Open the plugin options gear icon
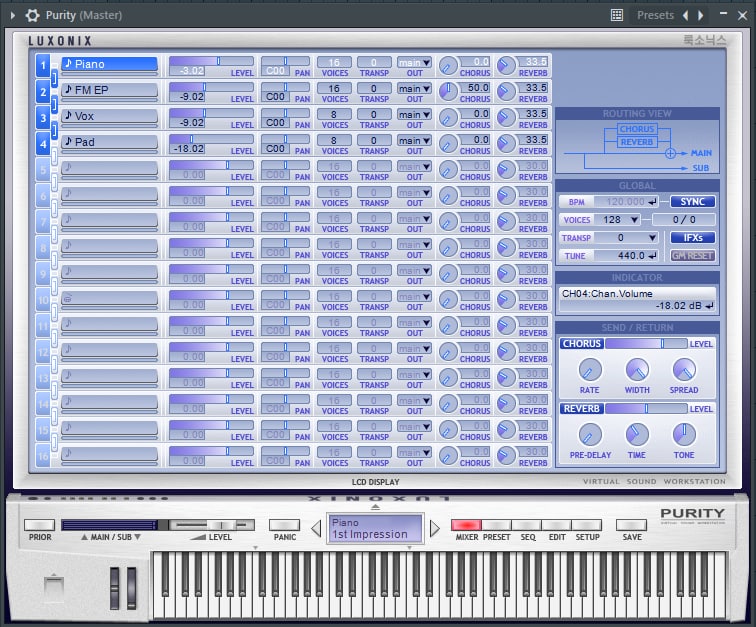 coord(32,15)
